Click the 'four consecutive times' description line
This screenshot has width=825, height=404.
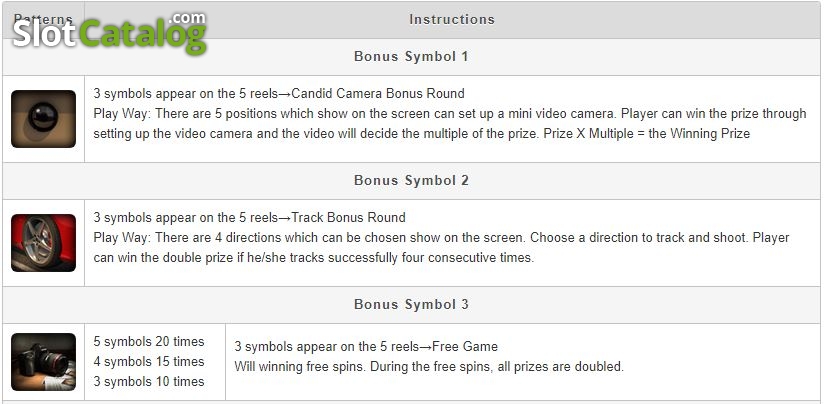click(x=314, y=258)
